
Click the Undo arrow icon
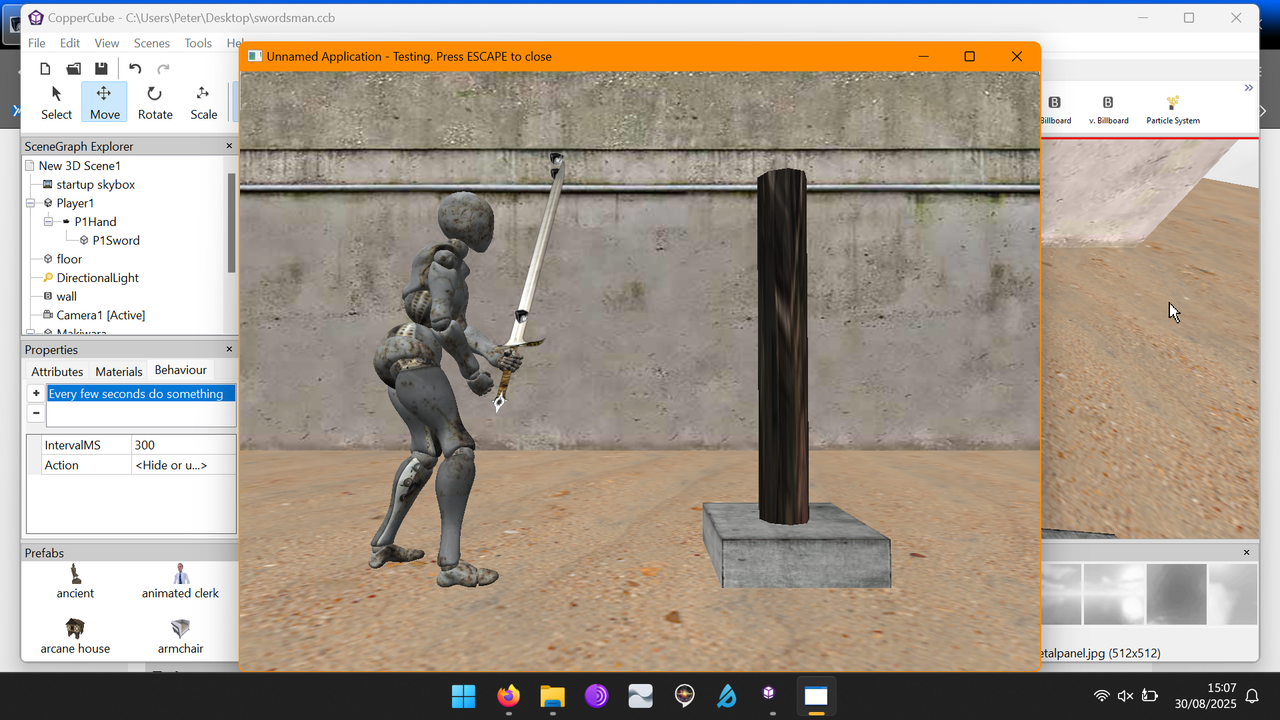135,68
